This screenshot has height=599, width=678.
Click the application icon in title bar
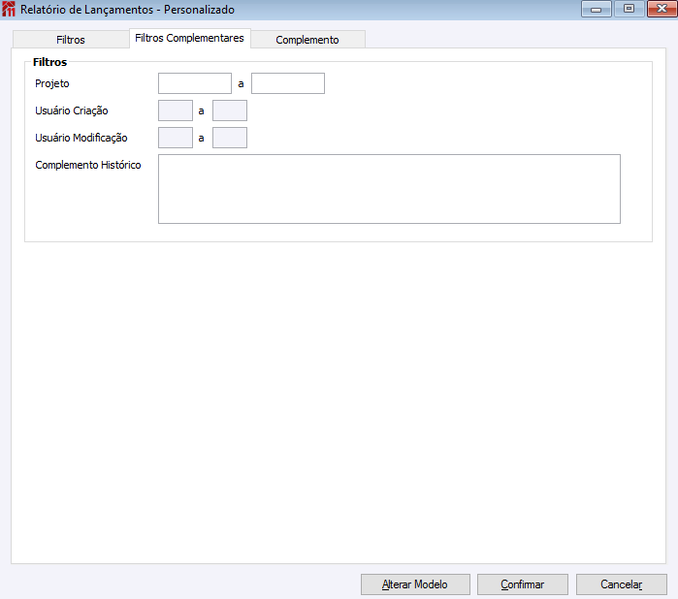[8, 9]
